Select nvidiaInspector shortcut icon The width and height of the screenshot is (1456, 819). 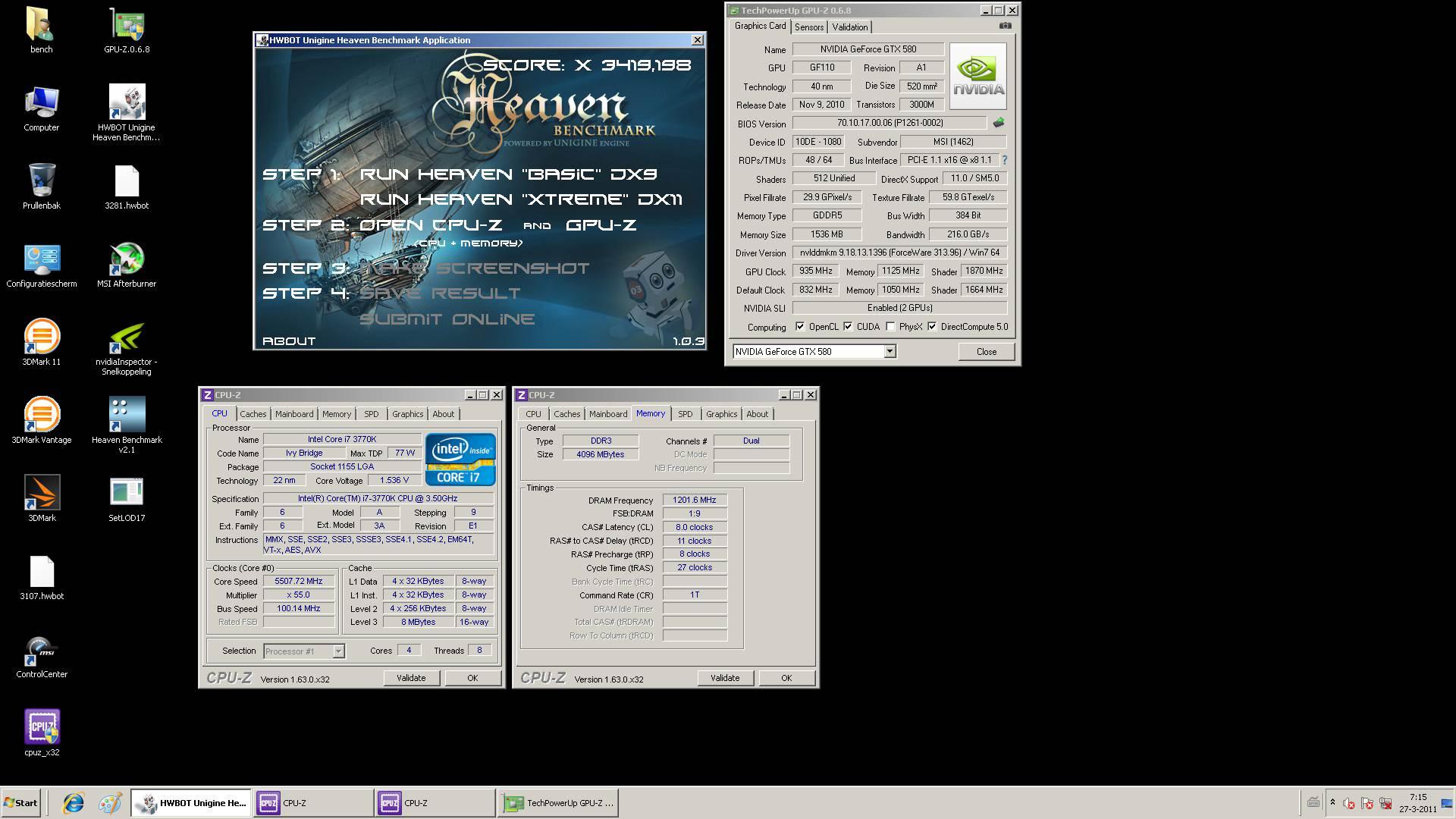pyautogui.click(x=127, y=348)
